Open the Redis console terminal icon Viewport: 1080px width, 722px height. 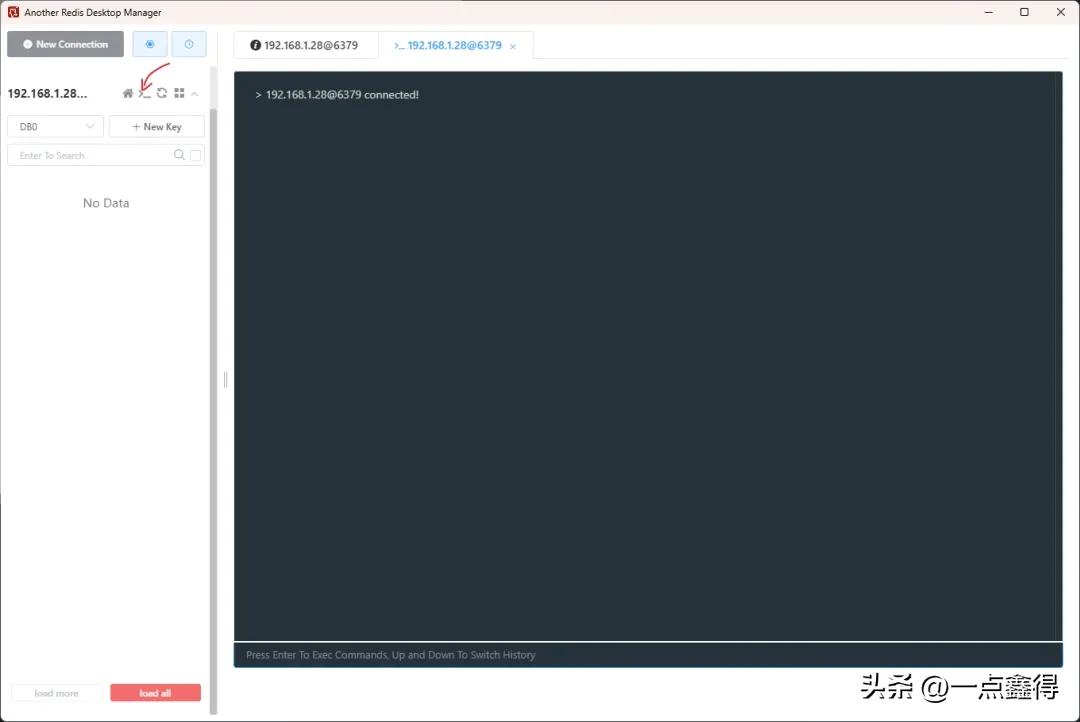coord(144,93)
